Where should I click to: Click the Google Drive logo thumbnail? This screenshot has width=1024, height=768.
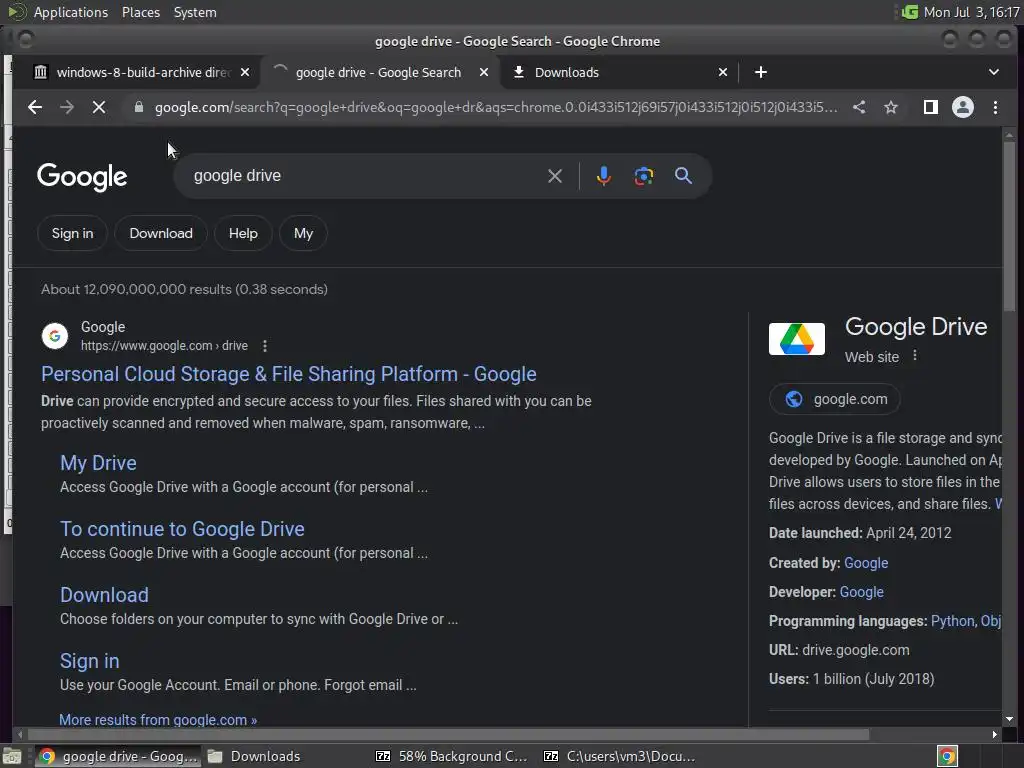tap(797, 338)
